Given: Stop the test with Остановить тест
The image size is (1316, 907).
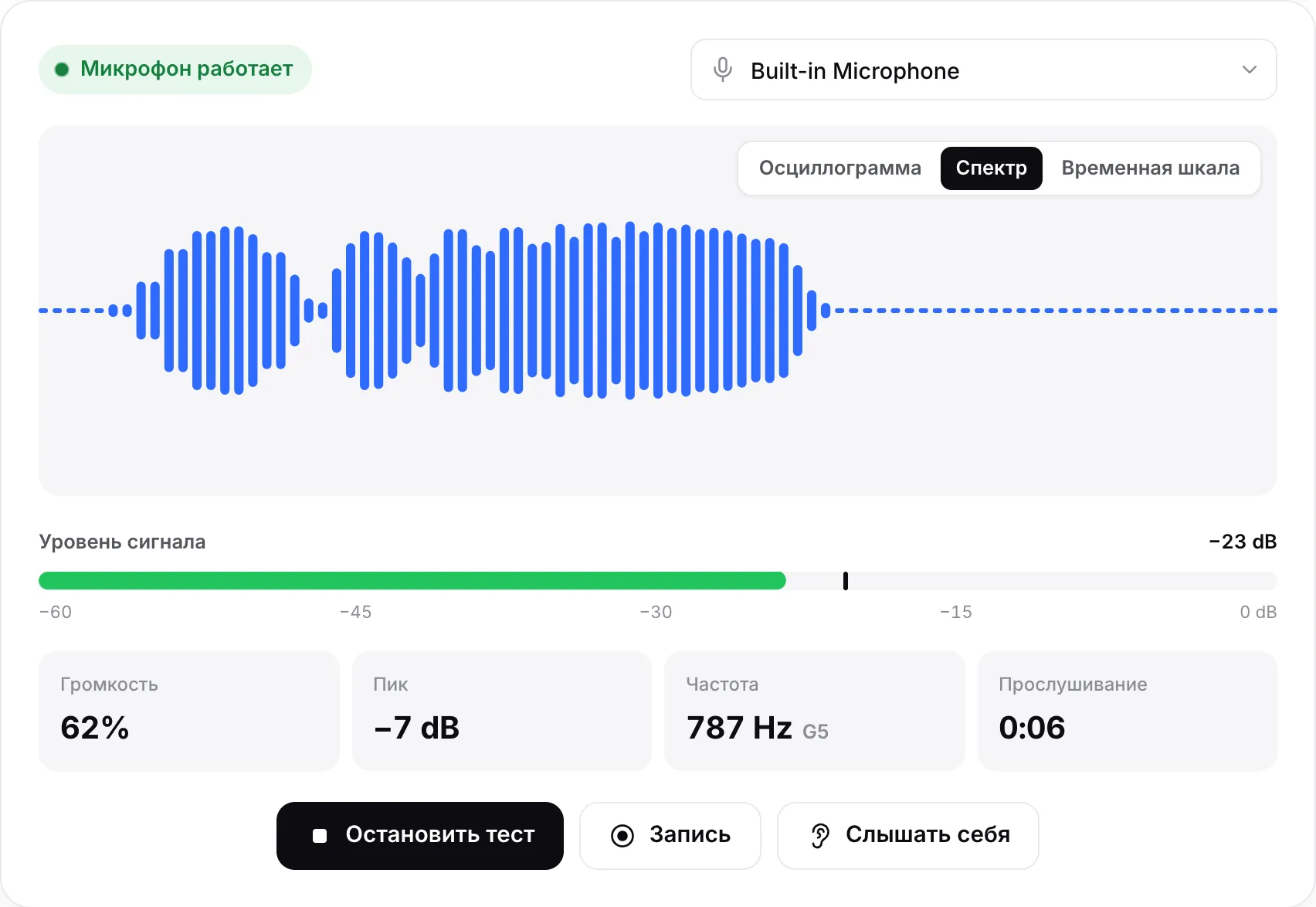Looking at the screenshot, I should pos(420,836).
